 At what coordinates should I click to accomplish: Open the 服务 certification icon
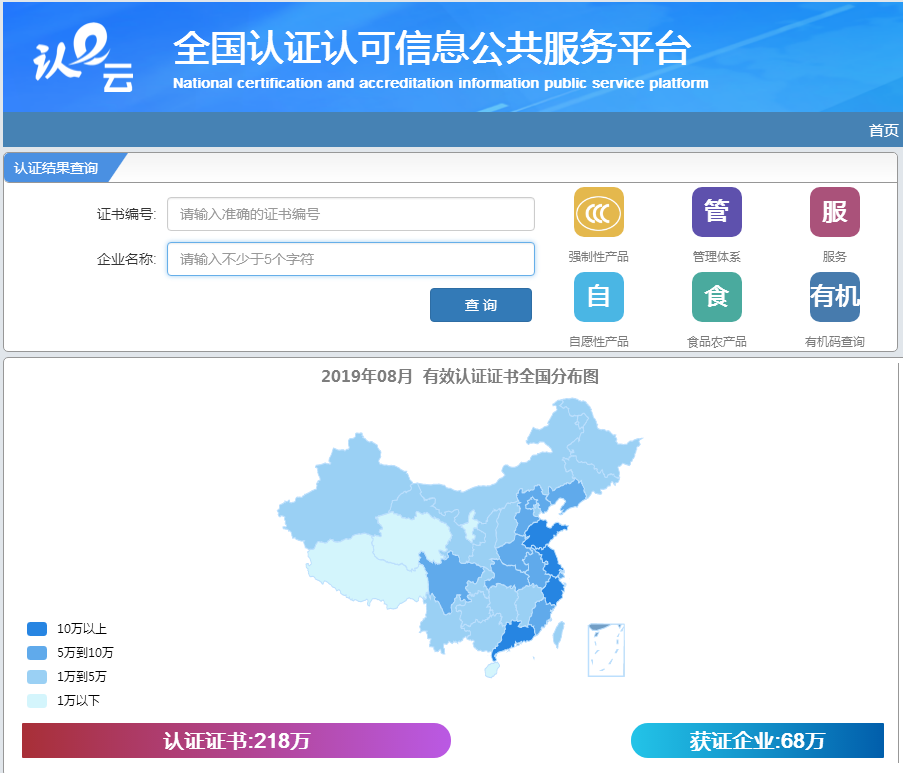(834, 212)
